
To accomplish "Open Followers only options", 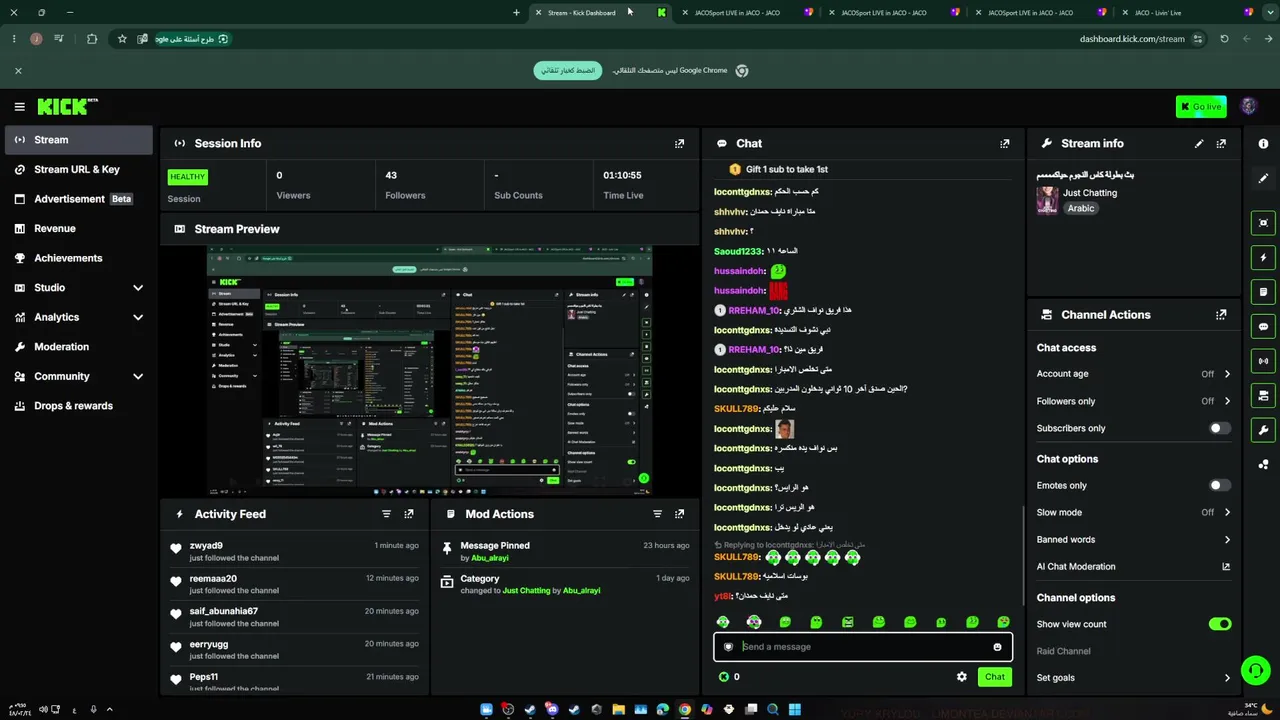I will 1134,401.
